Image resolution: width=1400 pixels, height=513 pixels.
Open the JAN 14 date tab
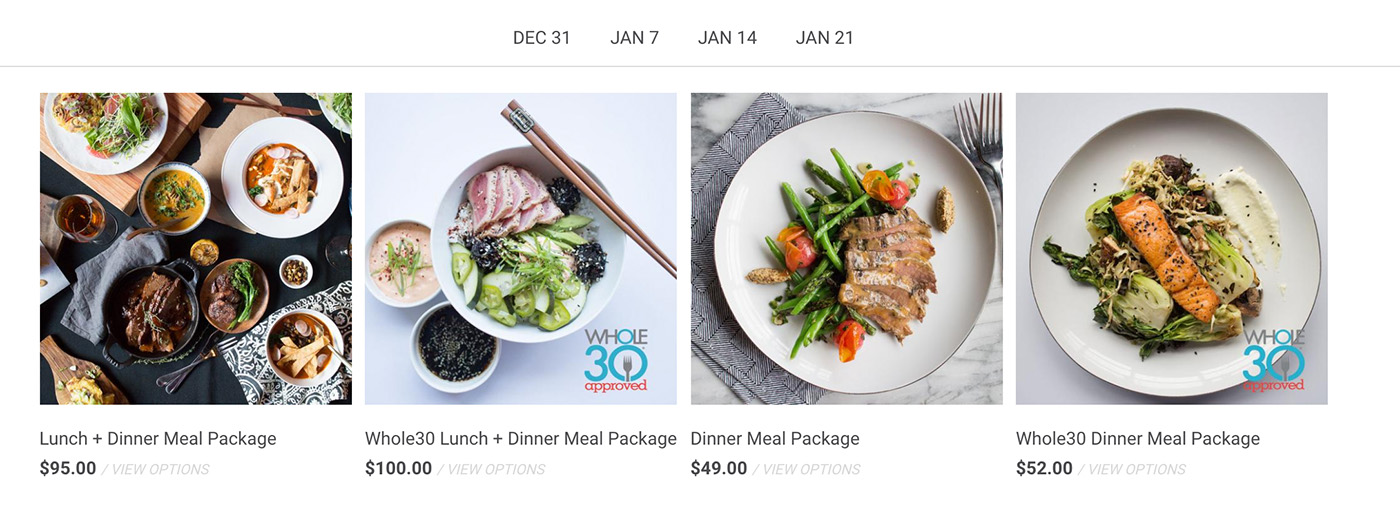(727, 38)
